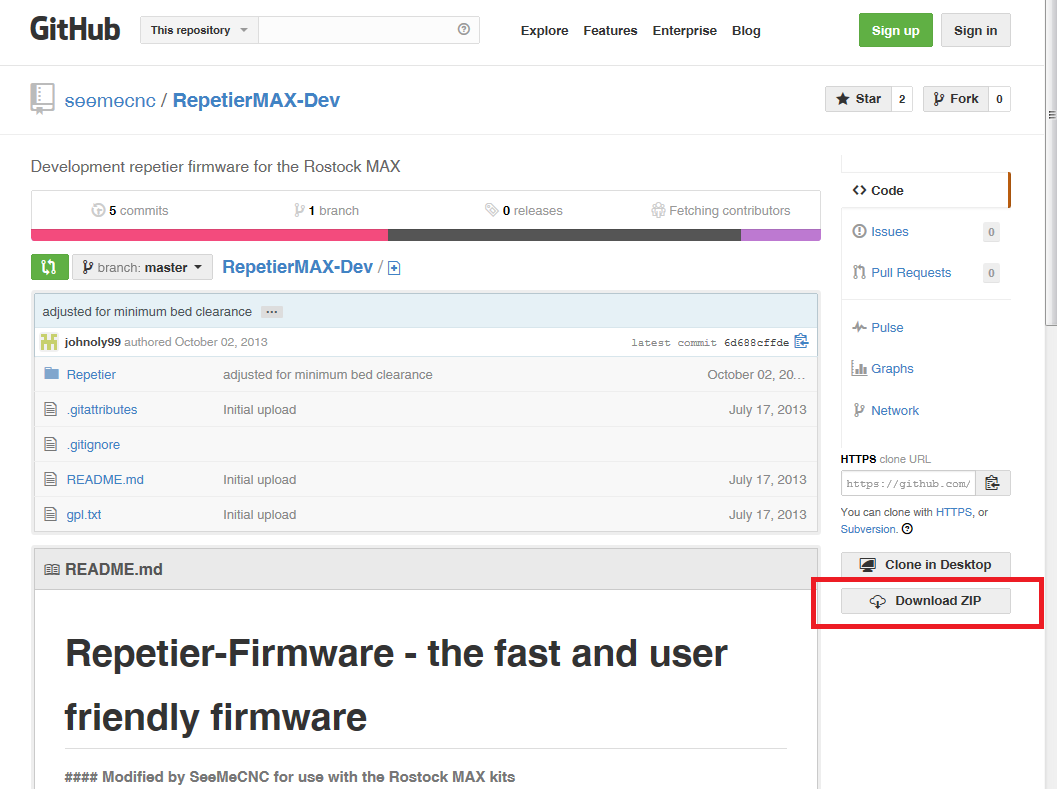This screenshot has width=1057, height=789.
Task: Open the Repetier folder
Action: coord(91,374)
